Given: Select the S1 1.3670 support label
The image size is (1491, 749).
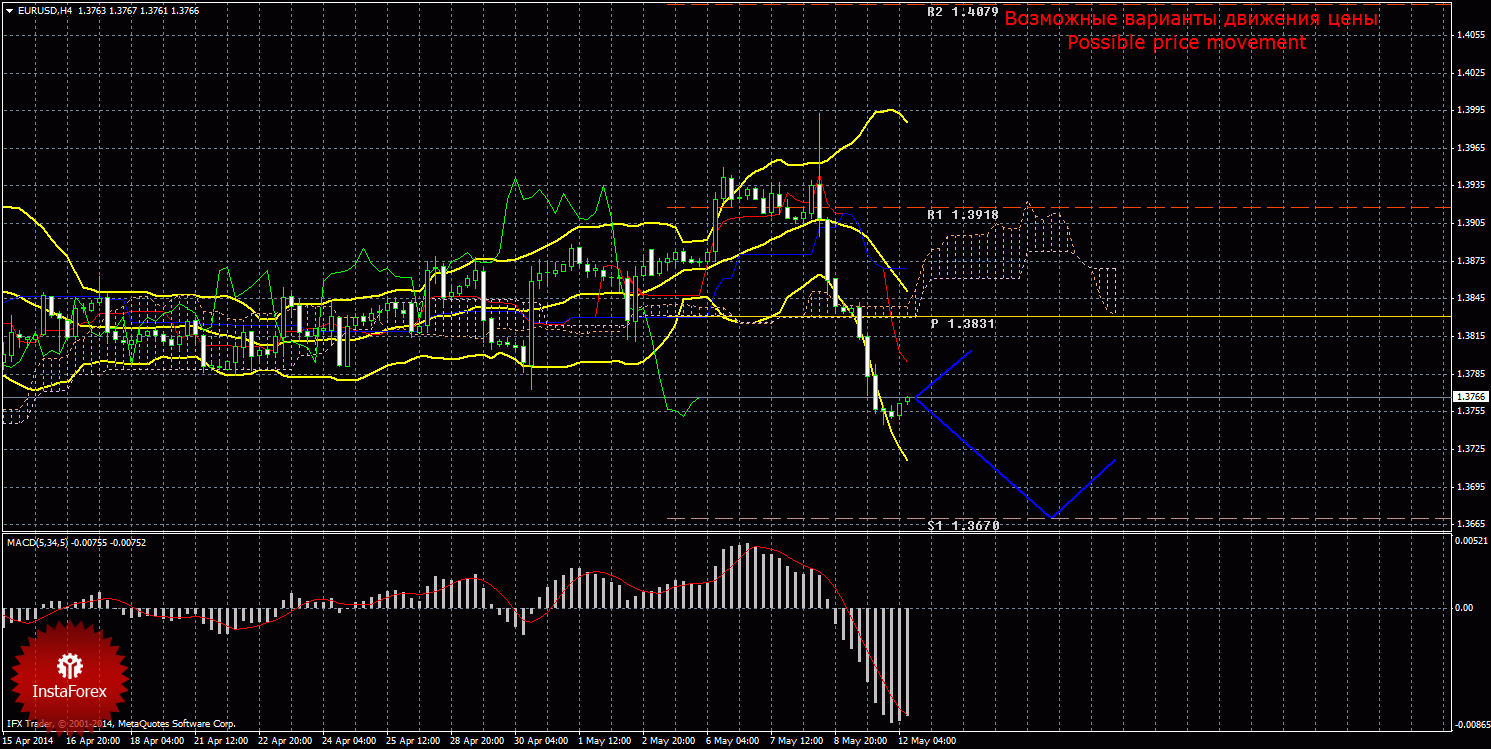Looking at the screenshot, I should coord(963,525).
